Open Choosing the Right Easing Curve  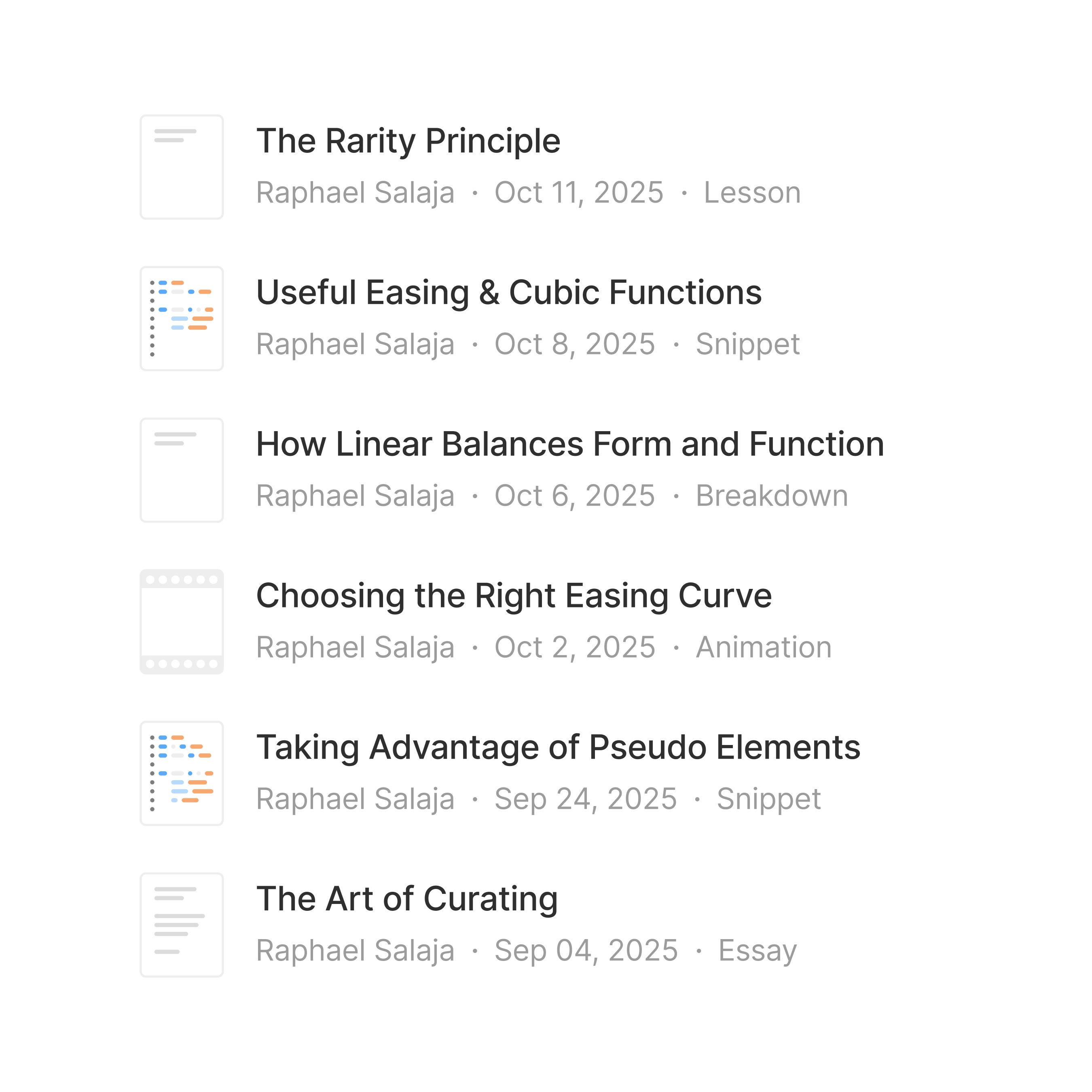point(514,596)
